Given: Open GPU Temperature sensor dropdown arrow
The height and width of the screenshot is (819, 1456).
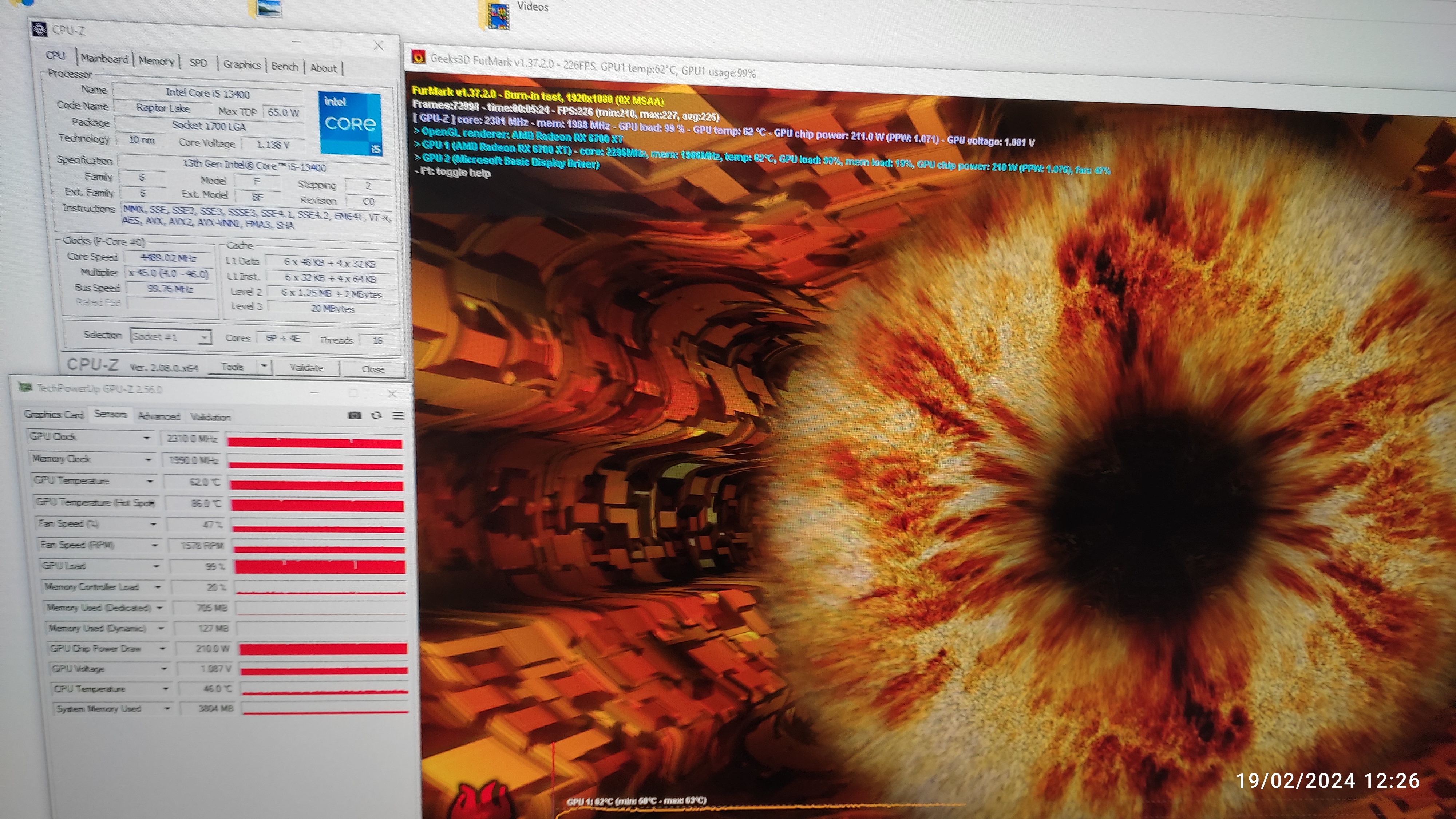Looking at the screenshot, I should (150, 481).
